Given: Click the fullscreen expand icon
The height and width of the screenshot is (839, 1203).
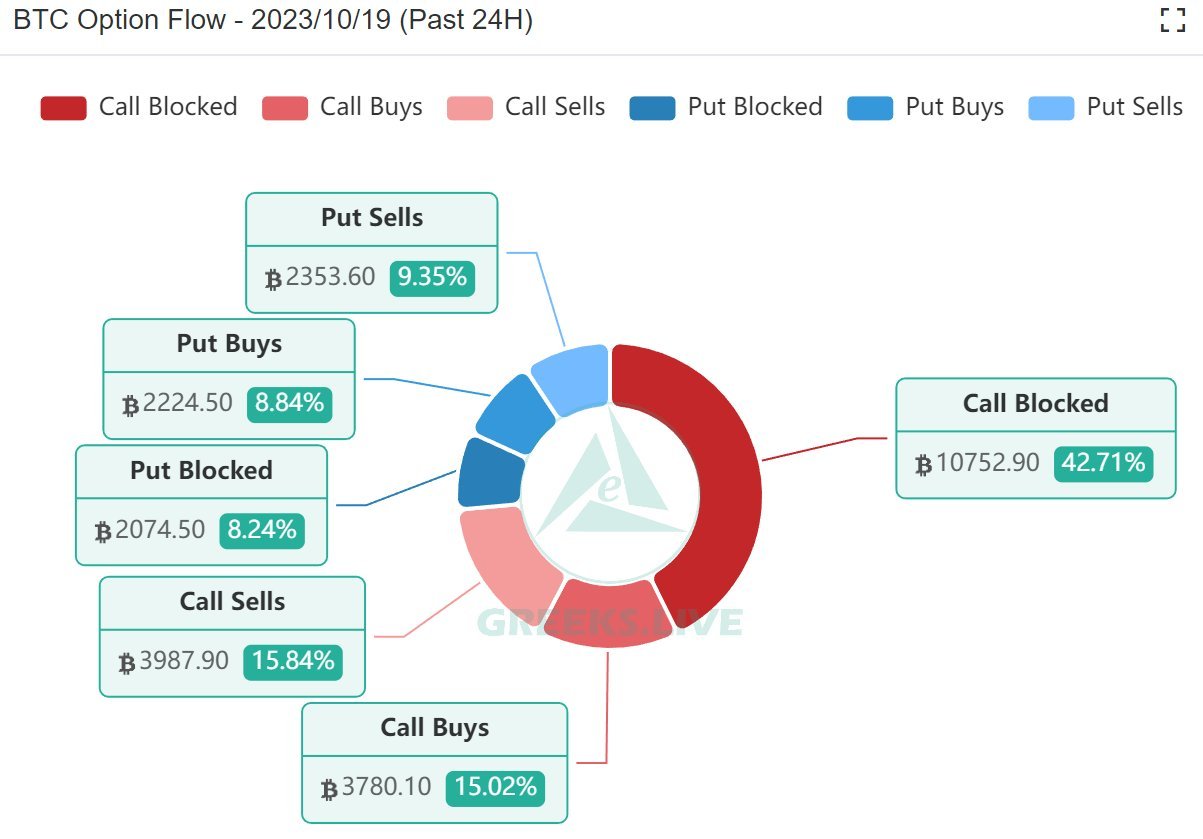Looking at the screenshot, I should tap(1172, 20).
